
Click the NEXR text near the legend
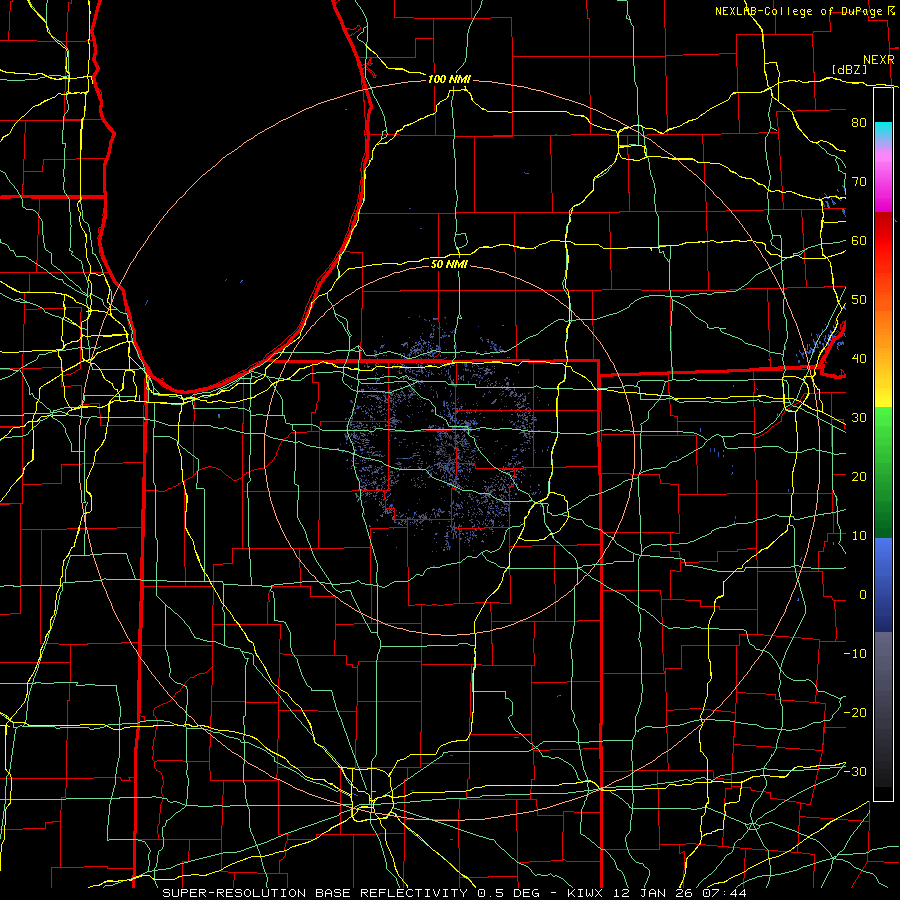coord(878,60)
